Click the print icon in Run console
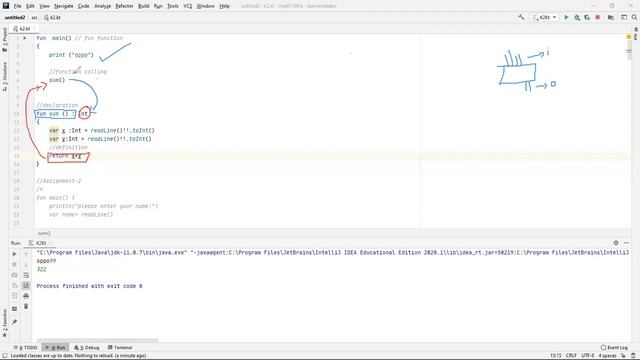Viewport: 640px width, 360px height. [26, 296]
